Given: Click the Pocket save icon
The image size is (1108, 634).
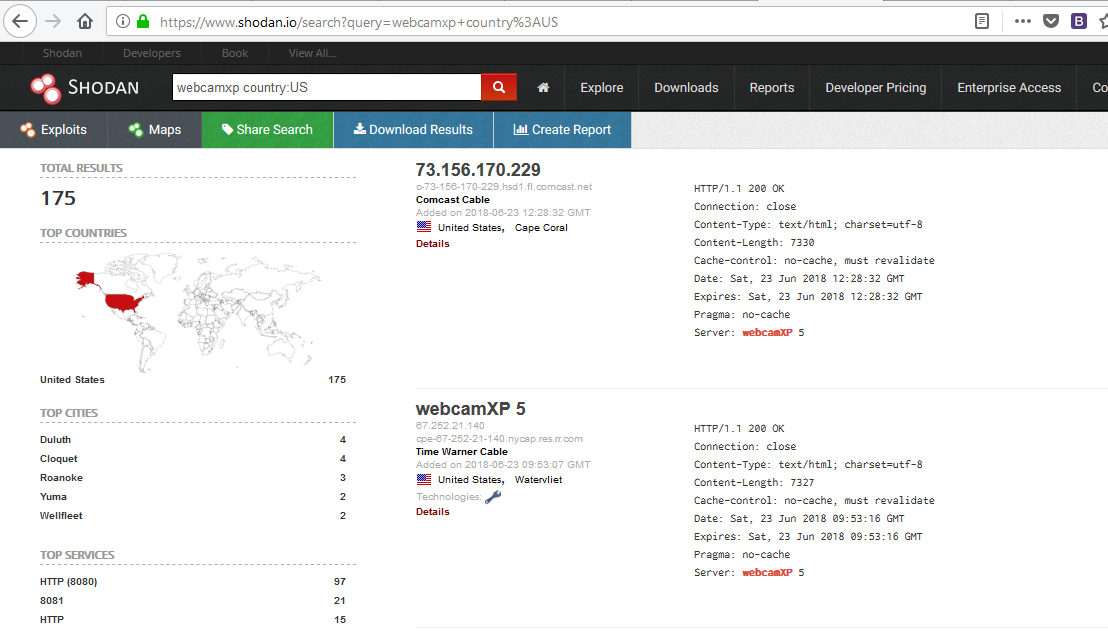Looking at the screenshot, I should click(x=1051, y=21).
